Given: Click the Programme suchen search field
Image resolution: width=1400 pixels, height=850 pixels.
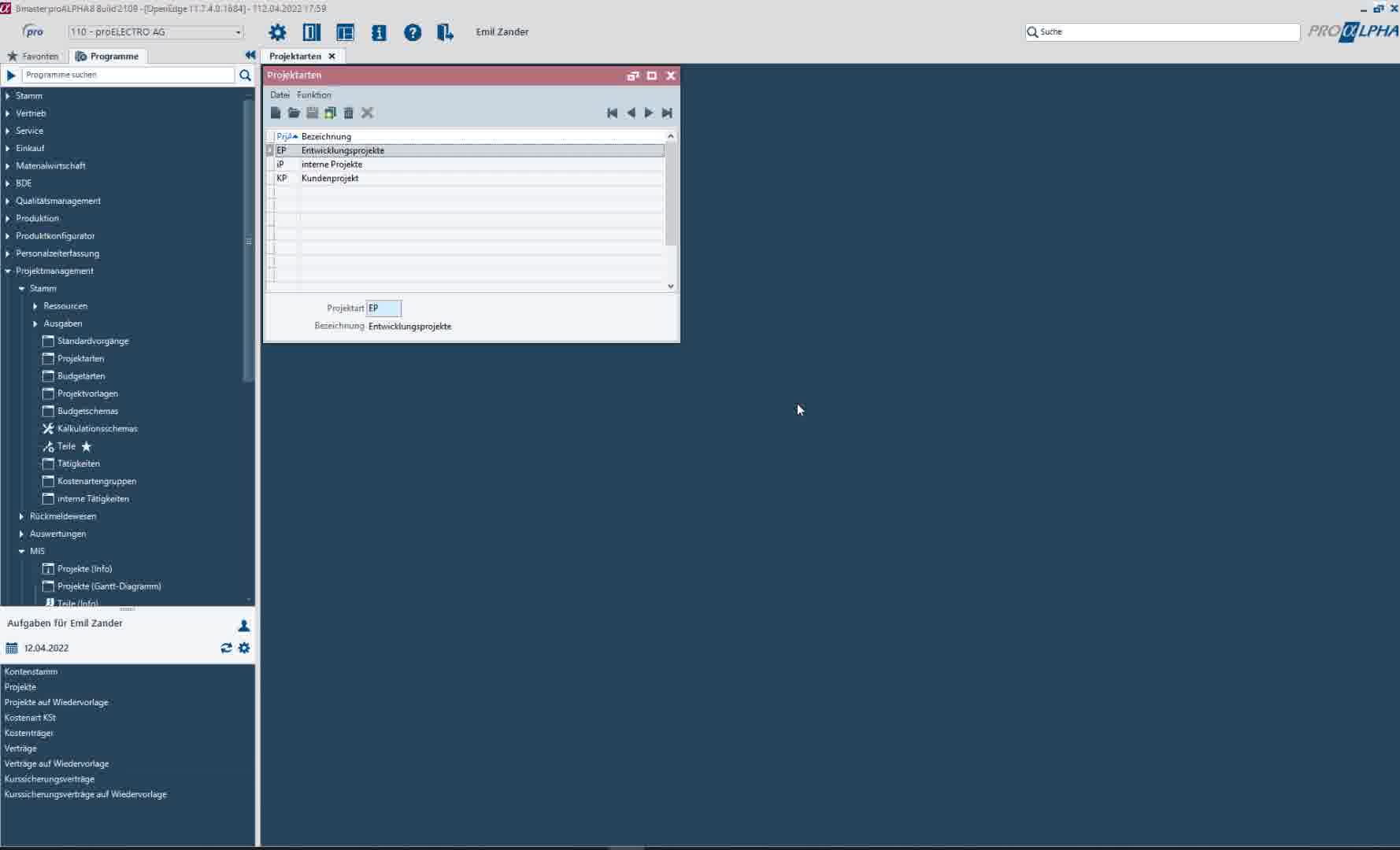Looking at the screenshot, I should pyautogui.click(x=128, y=75).
